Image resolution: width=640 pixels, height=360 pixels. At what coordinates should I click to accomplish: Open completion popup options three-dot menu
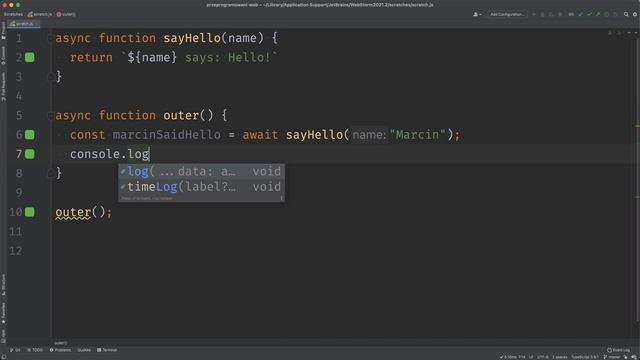281,198
